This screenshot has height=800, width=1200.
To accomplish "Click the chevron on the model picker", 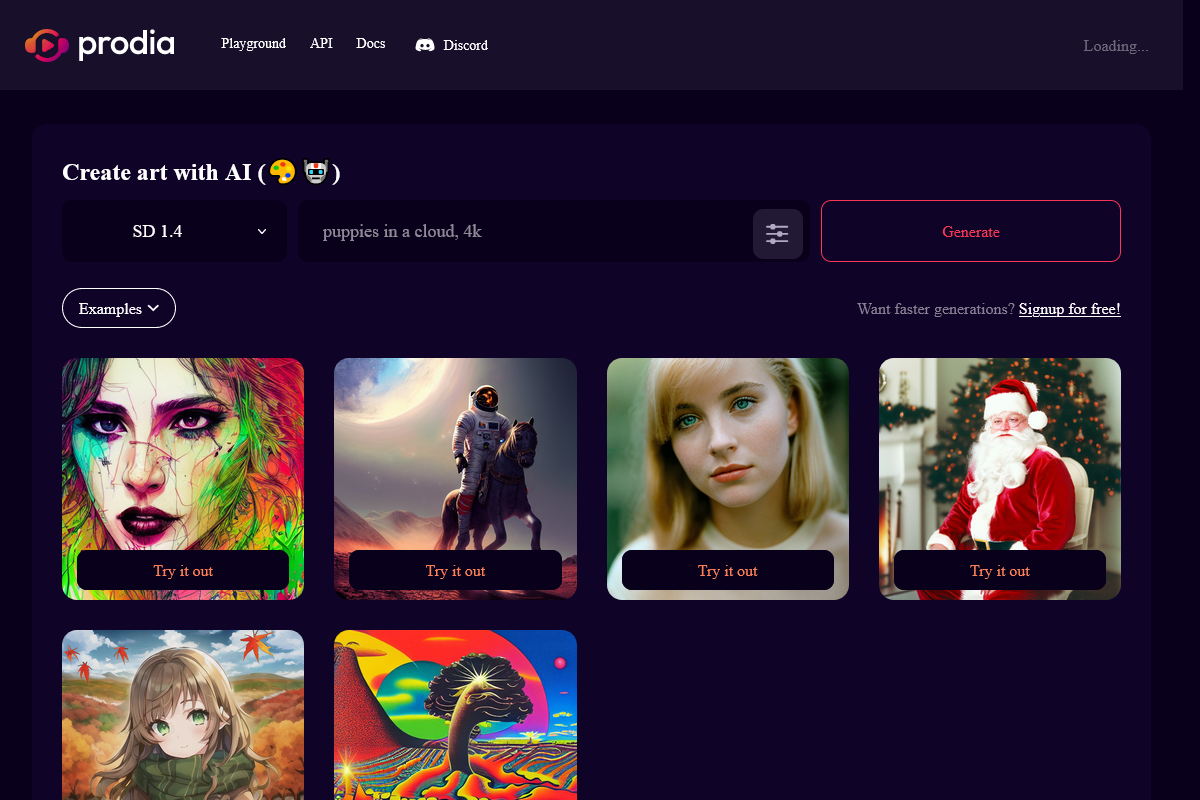I will pyautogui.click(x=261, y=231).
